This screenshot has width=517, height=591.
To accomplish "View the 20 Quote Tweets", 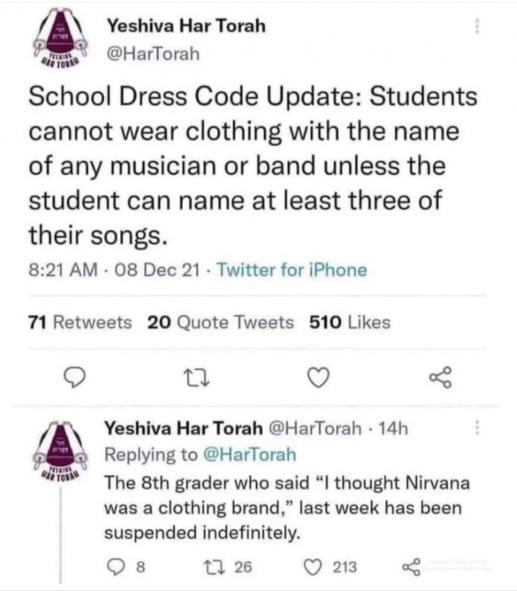I will [220, 323].
